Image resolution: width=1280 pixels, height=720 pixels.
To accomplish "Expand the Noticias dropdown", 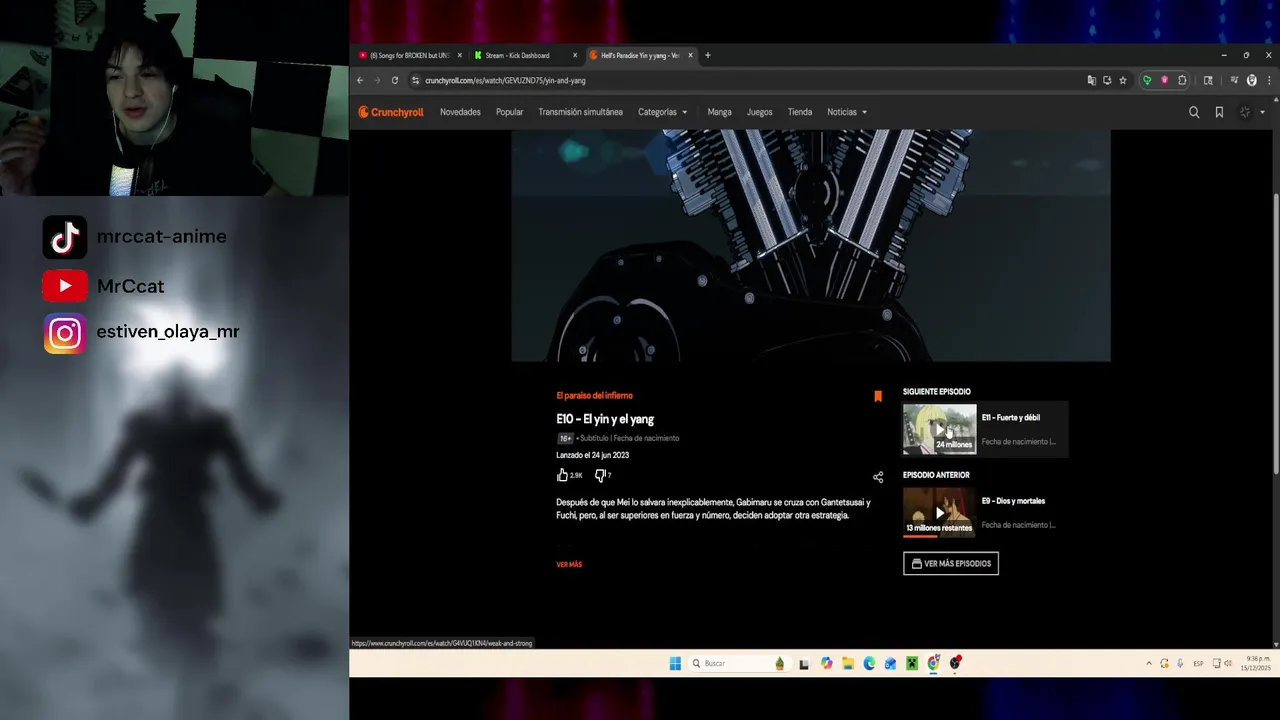I will pos(847,112).
